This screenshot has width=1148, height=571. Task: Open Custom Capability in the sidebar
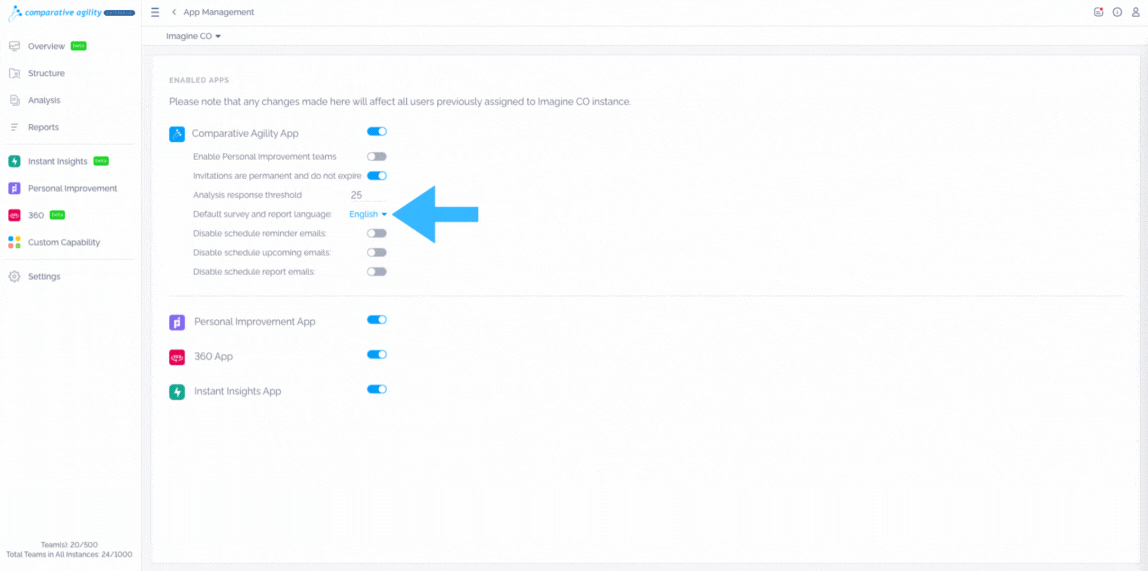click(x=63, y=242)
